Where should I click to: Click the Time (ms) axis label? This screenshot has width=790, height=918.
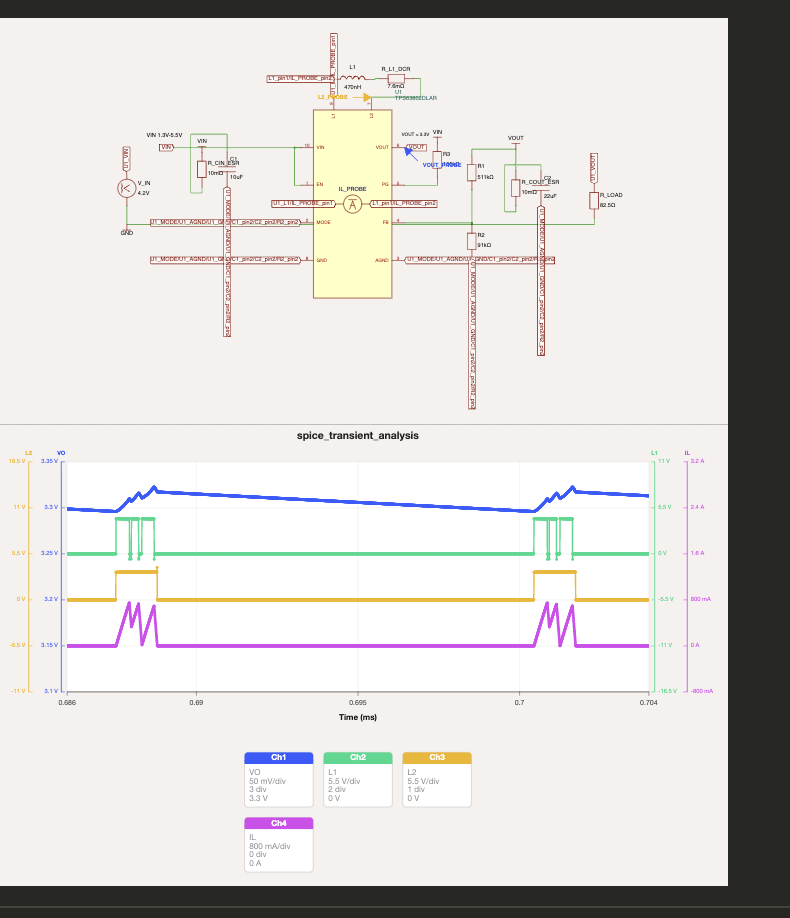358,717
